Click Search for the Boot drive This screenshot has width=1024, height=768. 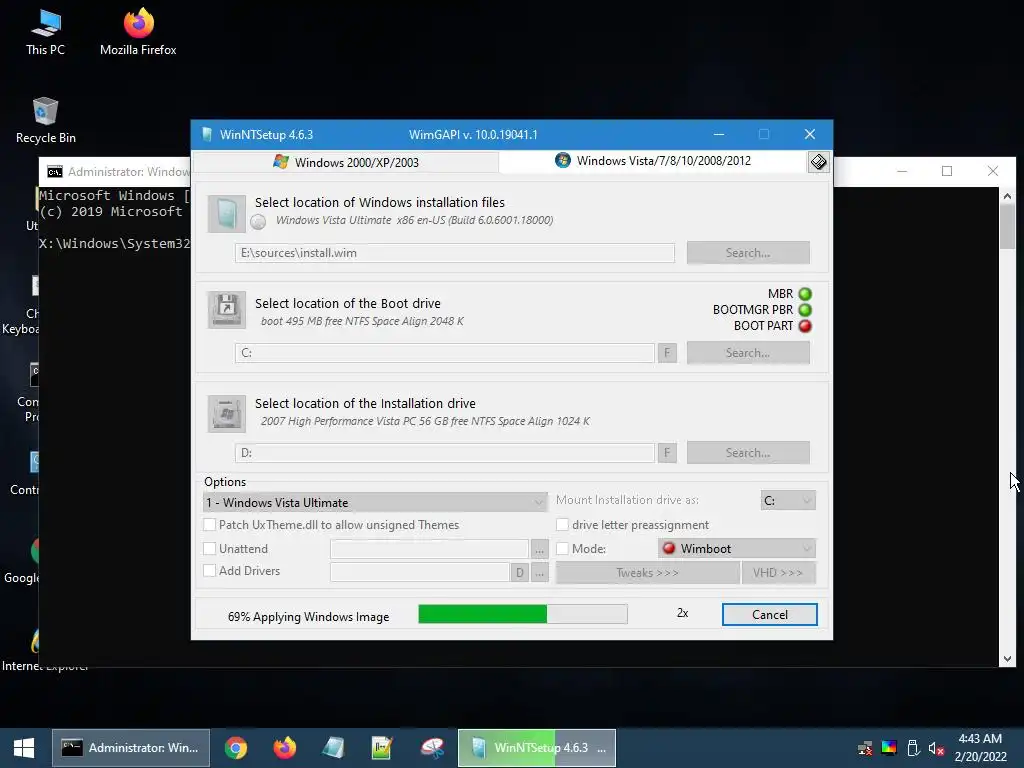click(748, 353)
